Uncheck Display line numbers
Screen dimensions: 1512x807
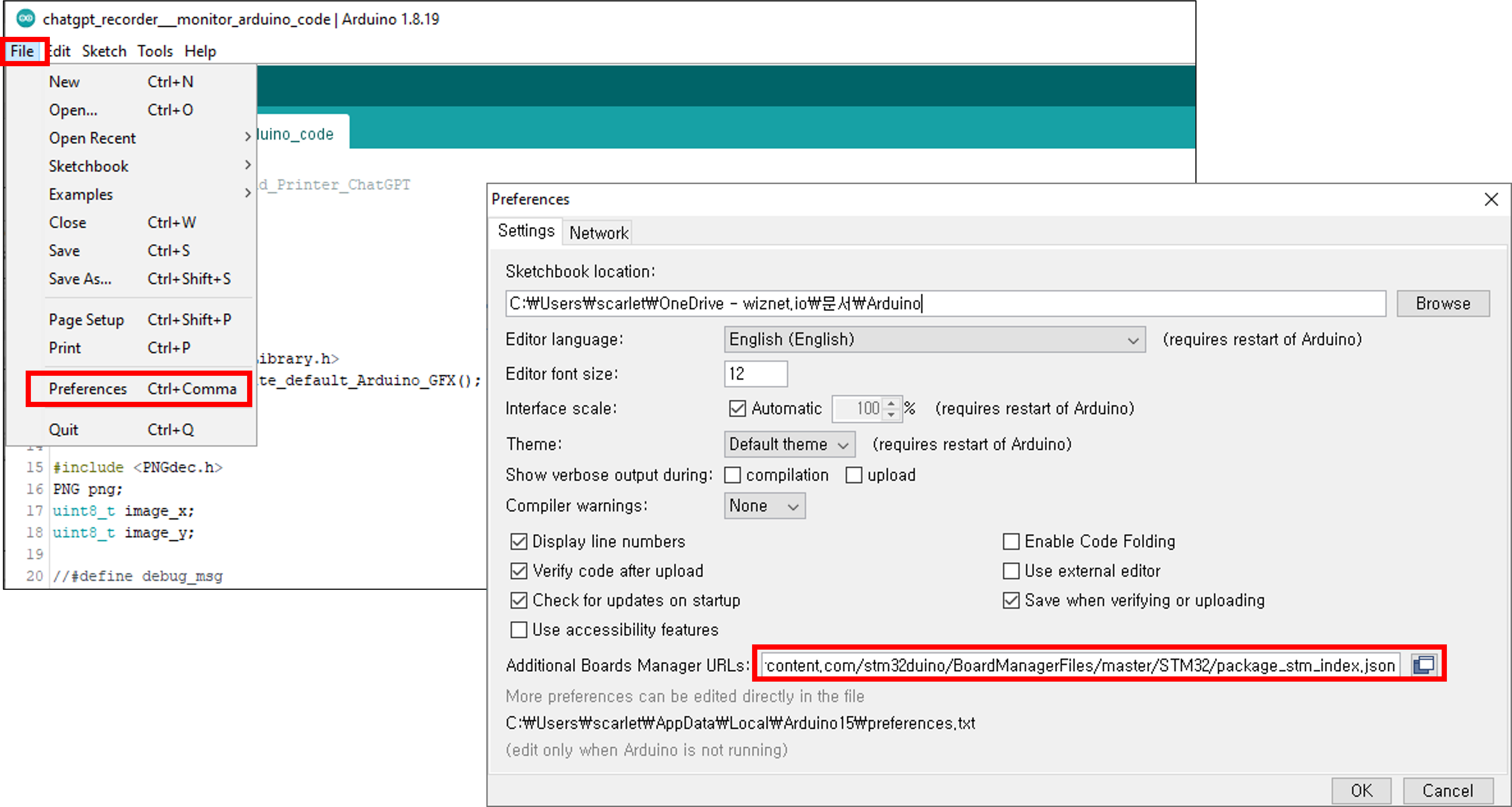click(x=519, y=541)
